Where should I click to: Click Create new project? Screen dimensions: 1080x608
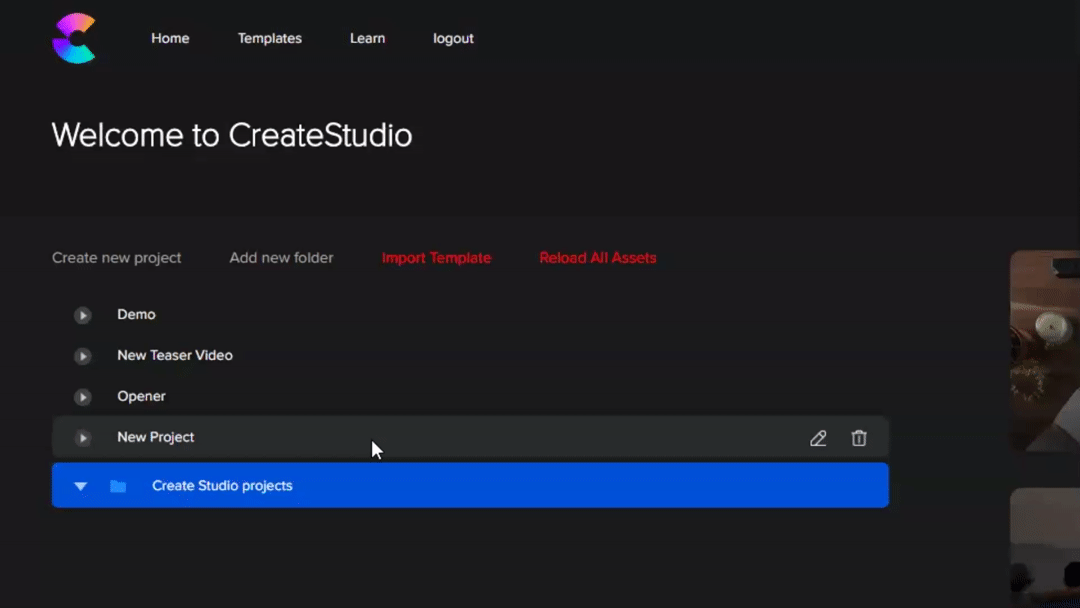click(116, 258)
